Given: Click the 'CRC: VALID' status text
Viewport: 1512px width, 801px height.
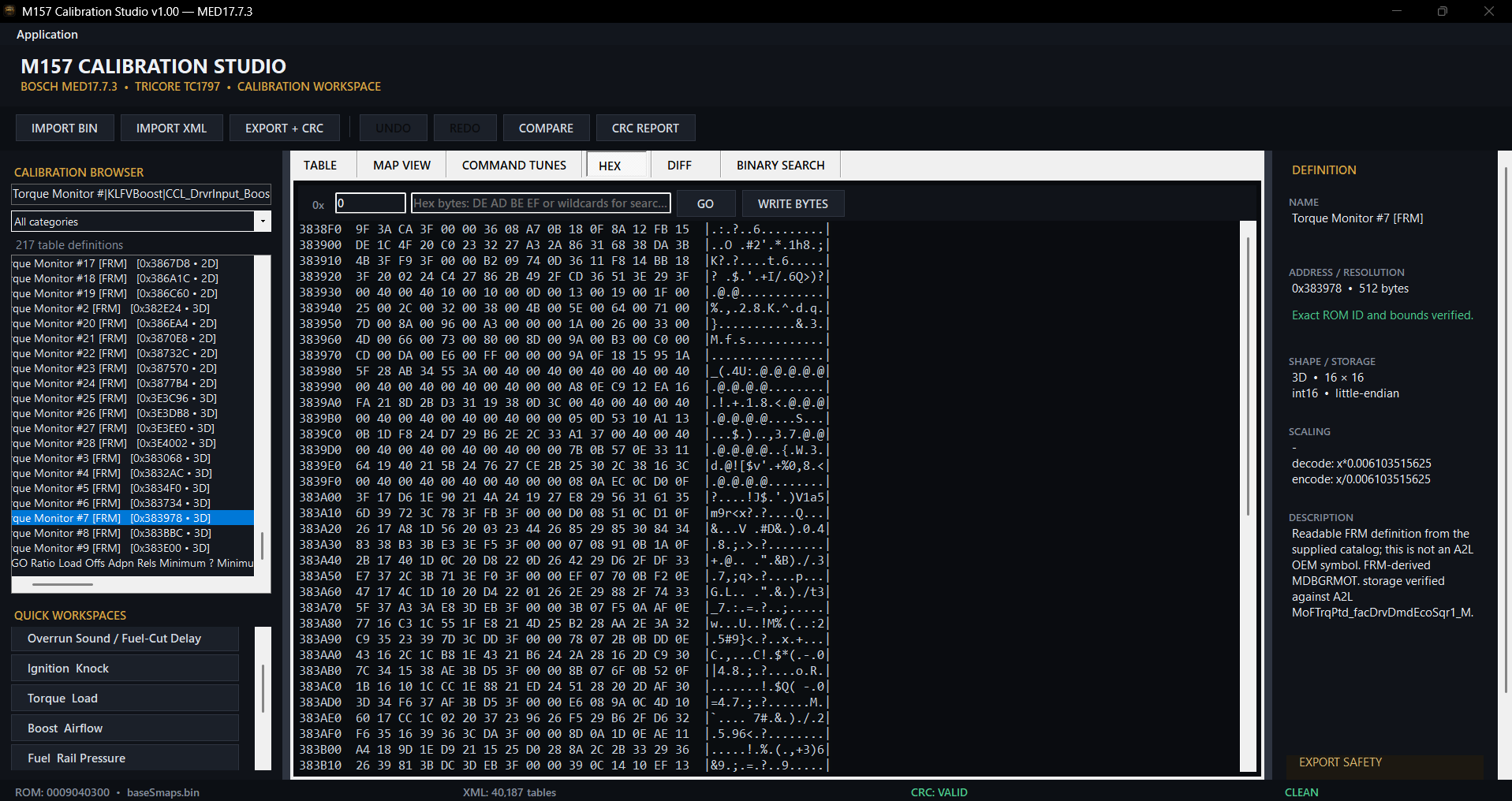Looking at the screenshot, I should coord(939,792).
